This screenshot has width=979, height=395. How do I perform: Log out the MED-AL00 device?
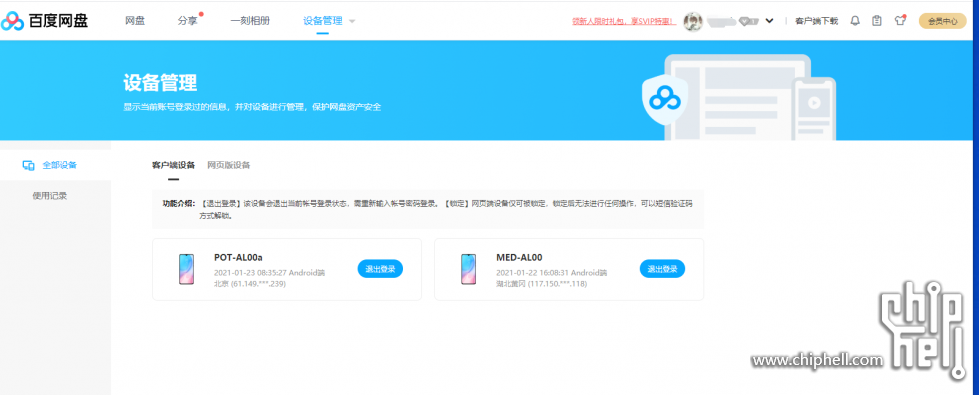pyautogui.click(x=662, y=269)
